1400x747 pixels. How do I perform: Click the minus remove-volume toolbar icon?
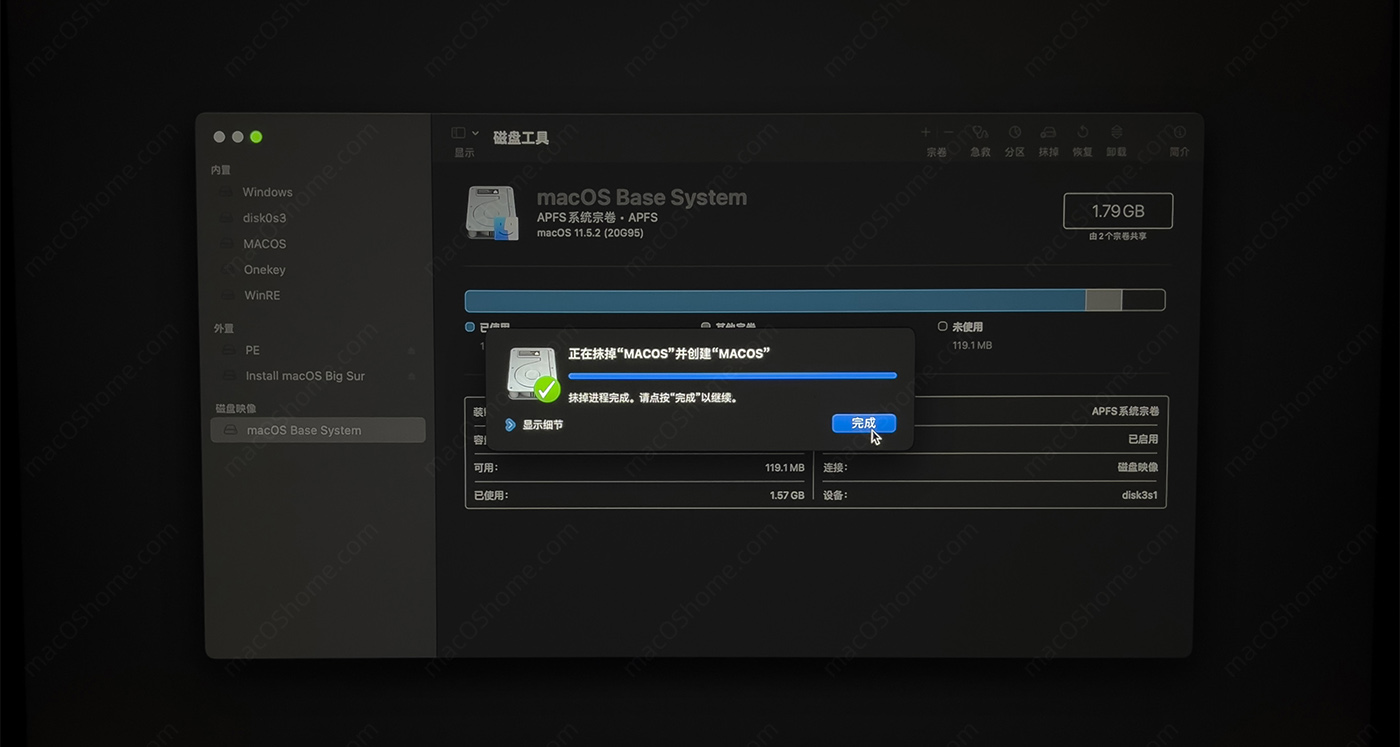(949, 132)
